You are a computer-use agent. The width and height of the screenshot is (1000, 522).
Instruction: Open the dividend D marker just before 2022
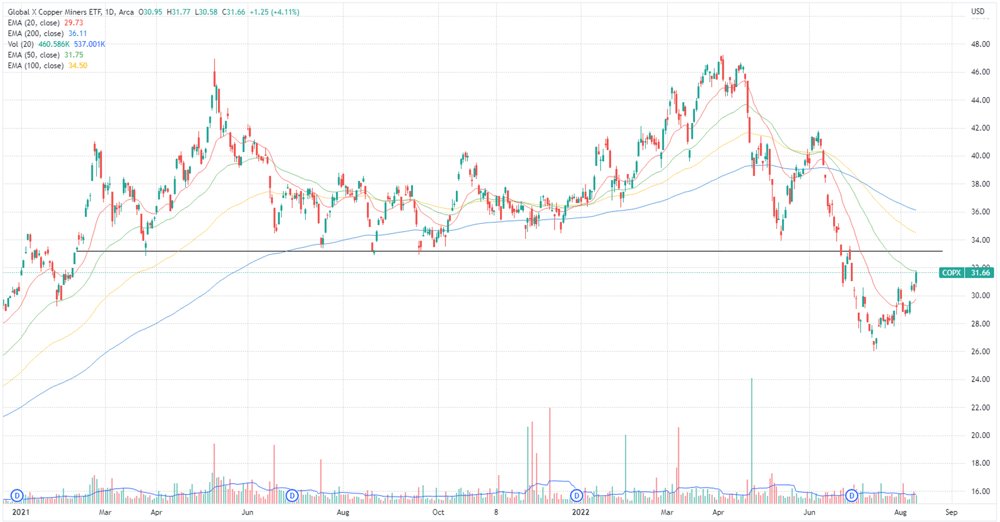click(x=577, y=495)
